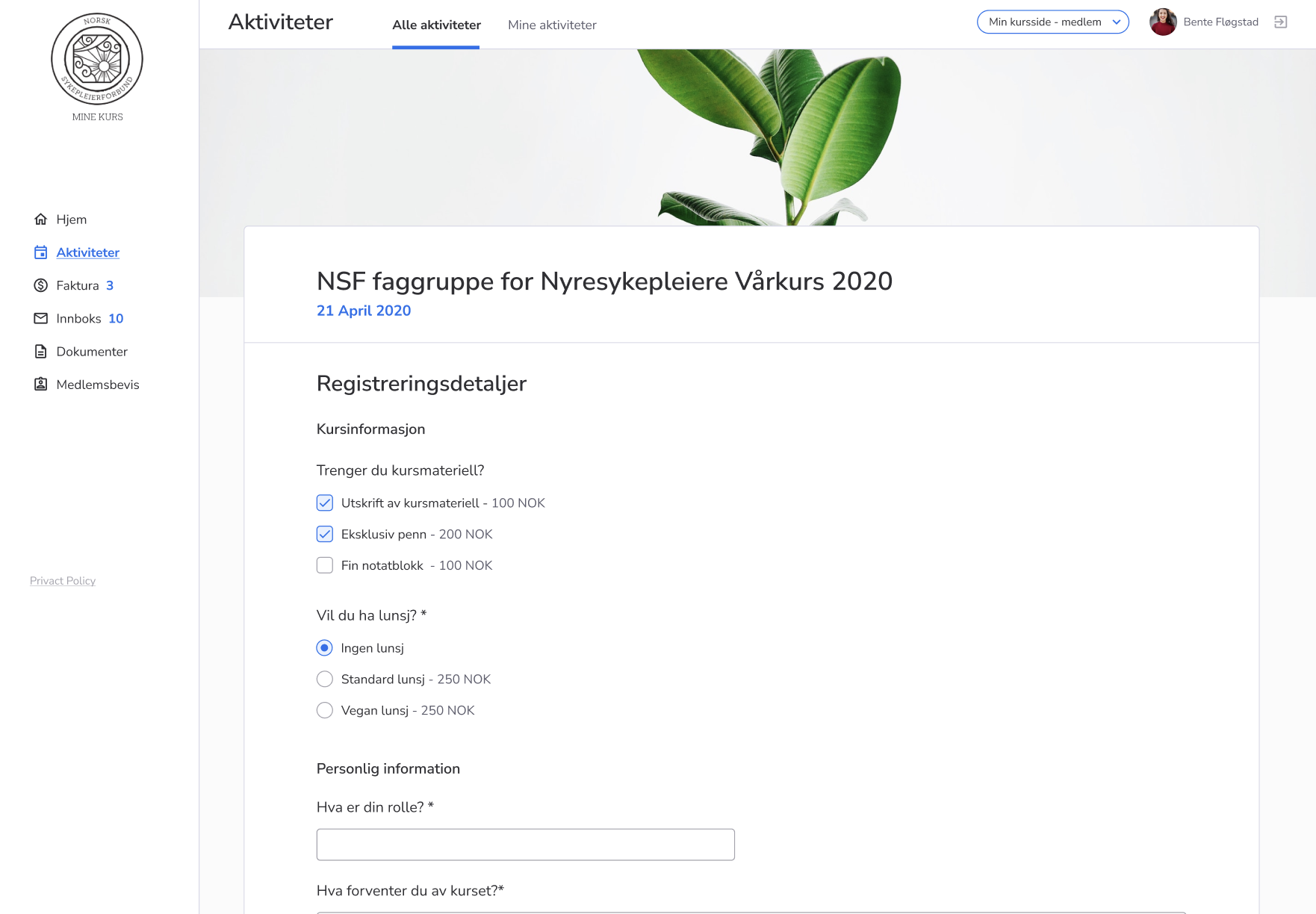Click the NSF faggruppe Vårkurs 2020 title
The image size is (1316, 914).
(604, 281)
